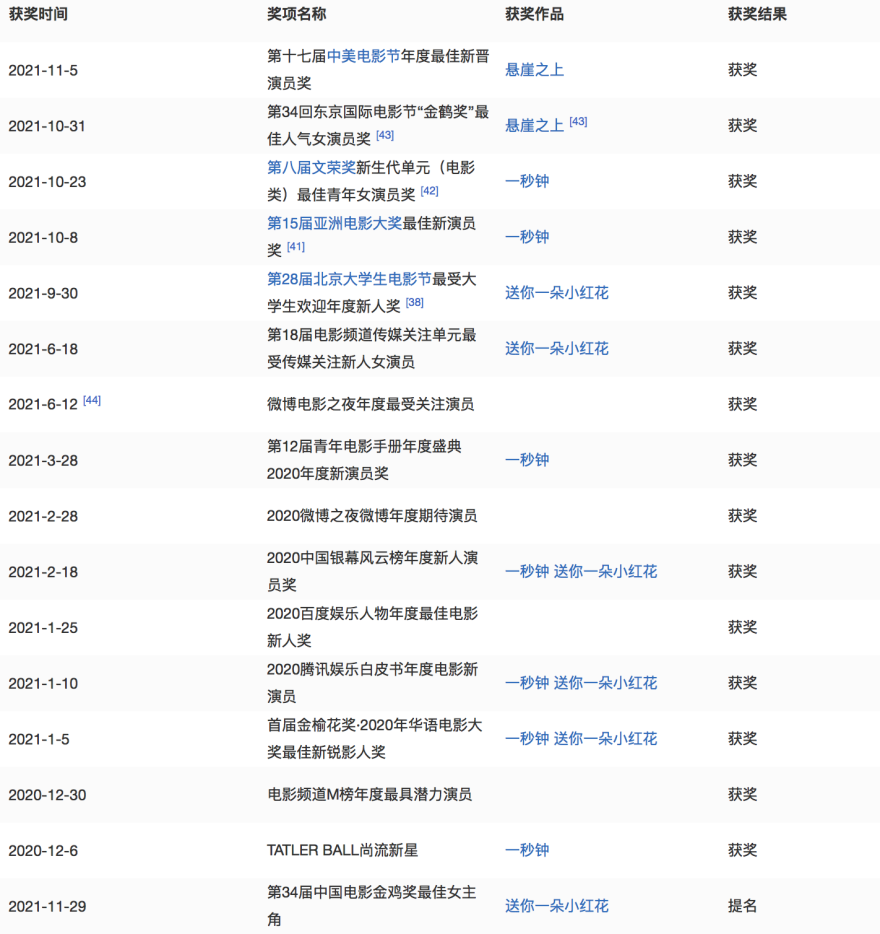
Task: Open citation [43] after 最佳人气女演员奖
Action: 385,135
